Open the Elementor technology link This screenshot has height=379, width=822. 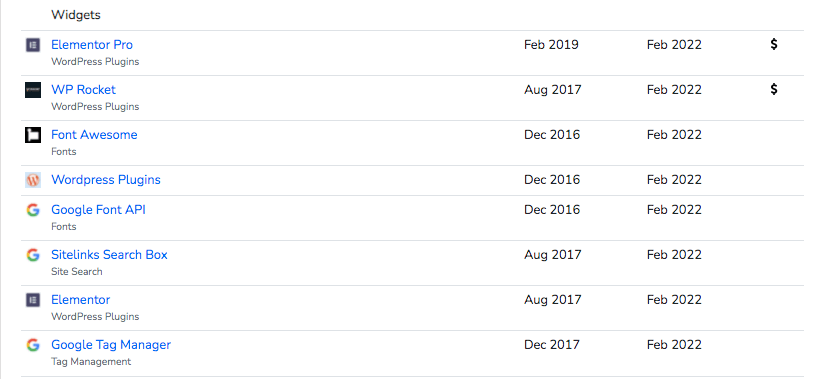point(81,300)
